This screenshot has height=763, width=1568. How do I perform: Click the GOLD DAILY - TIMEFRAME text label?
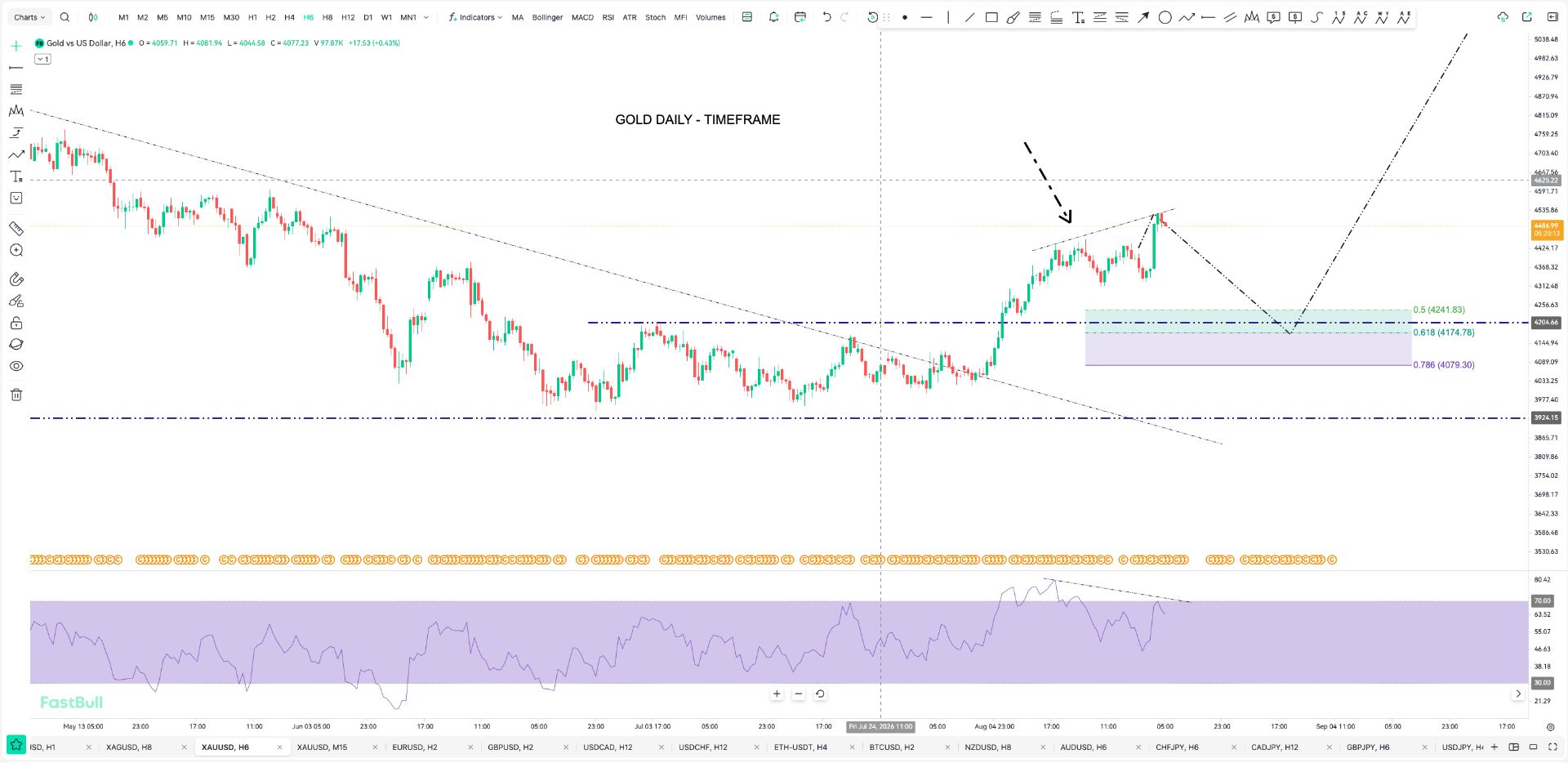pyautogui.click(x=697, y=119)
